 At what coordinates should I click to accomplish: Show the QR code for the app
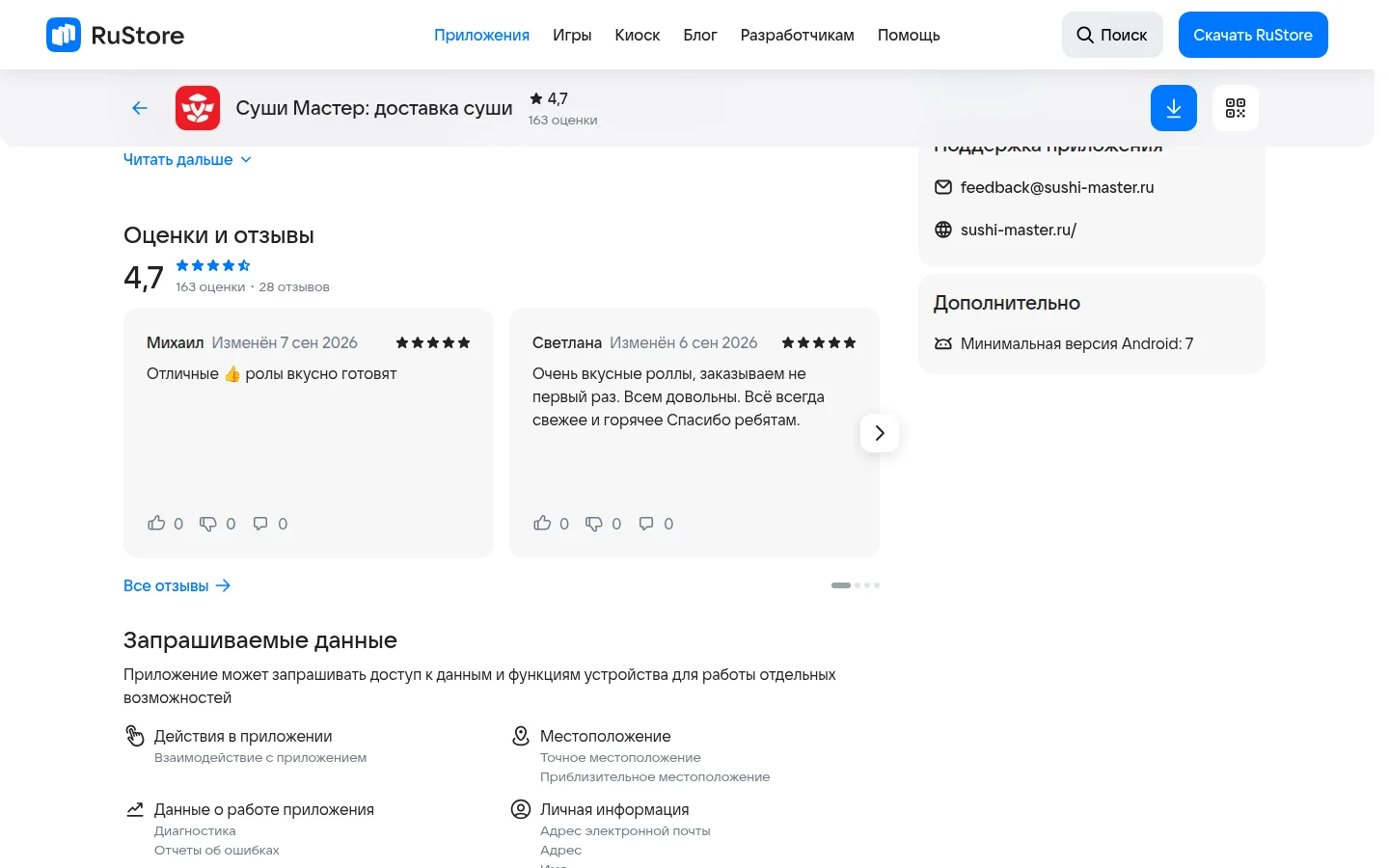coord(1236,108)
